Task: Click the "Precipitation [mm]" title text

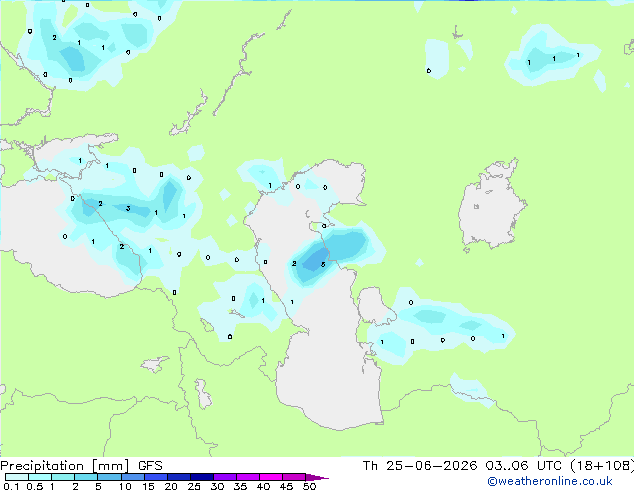Action: tap(65, 466)
